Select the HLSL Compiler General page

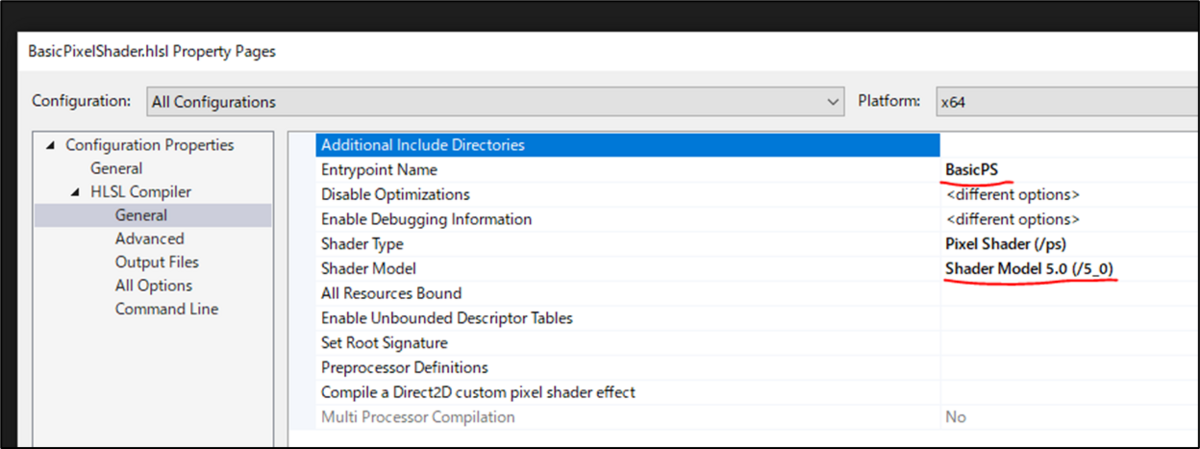pos(140,215)
